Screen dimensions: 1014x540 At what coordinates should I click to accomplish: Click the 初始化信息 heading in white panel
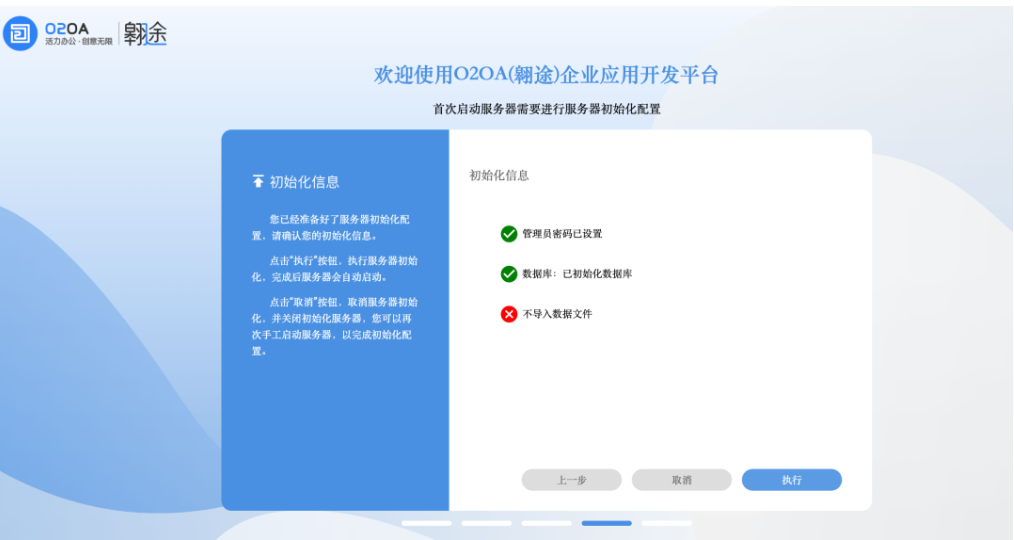[499, 175]
